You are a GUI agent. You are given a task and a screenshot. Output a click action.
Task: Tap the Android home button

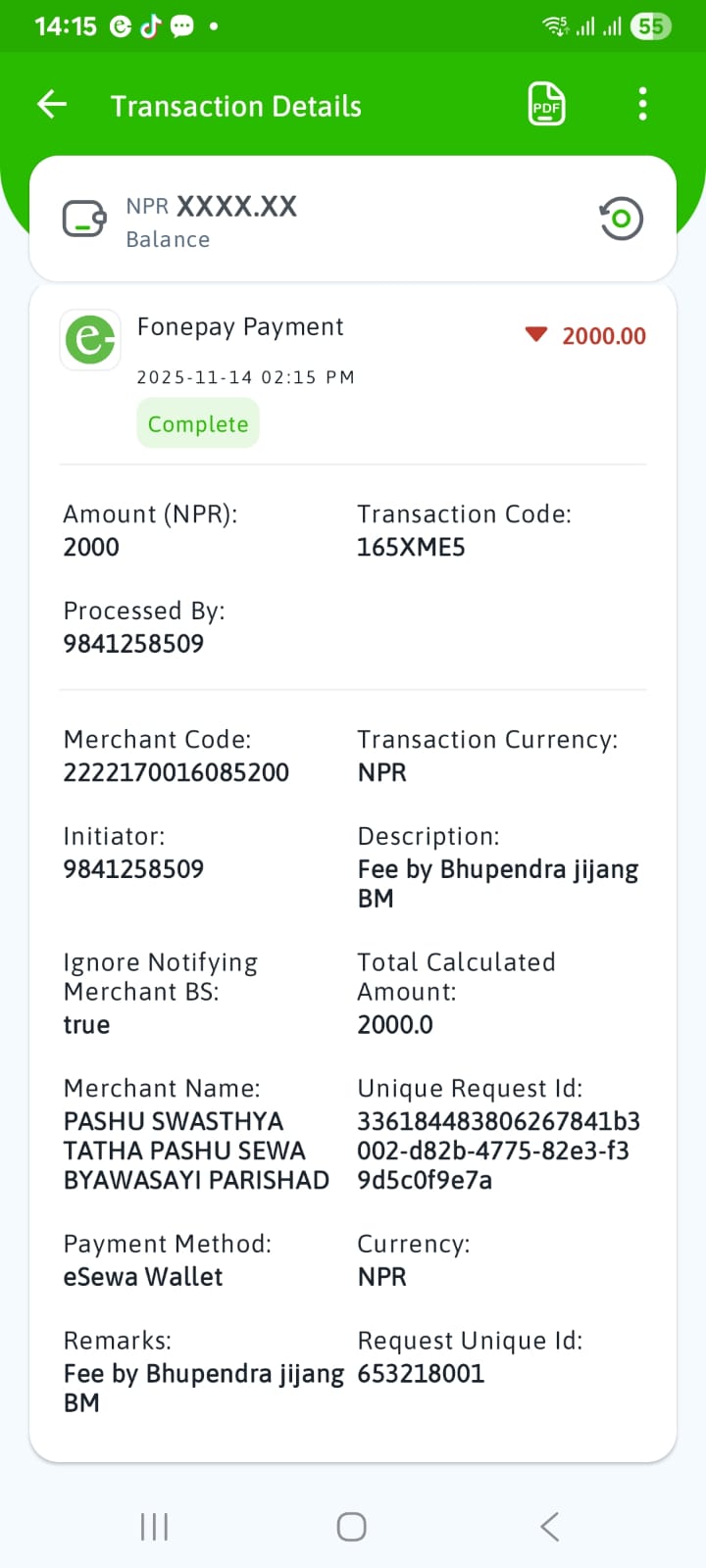(351, 1526)
